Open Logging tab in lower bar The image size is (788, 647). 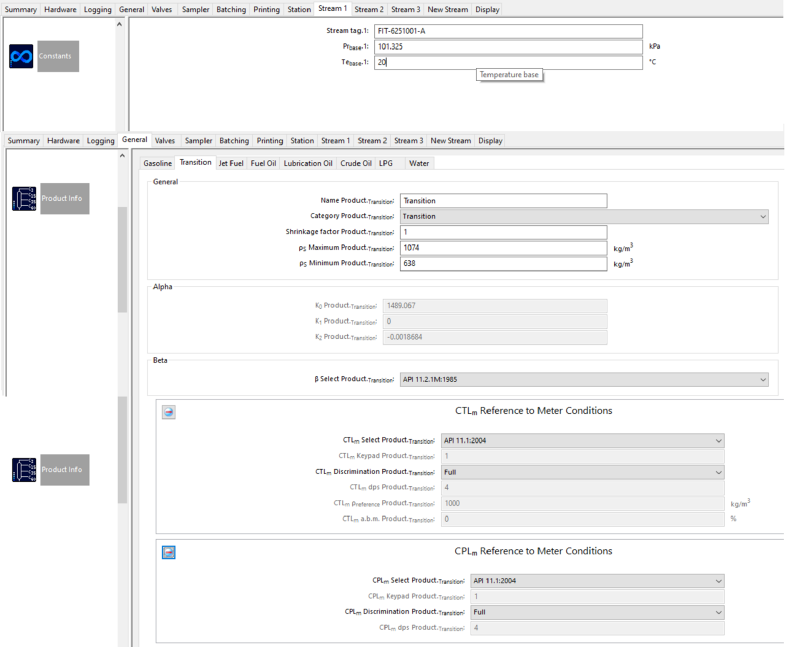(x=101, y=141)
